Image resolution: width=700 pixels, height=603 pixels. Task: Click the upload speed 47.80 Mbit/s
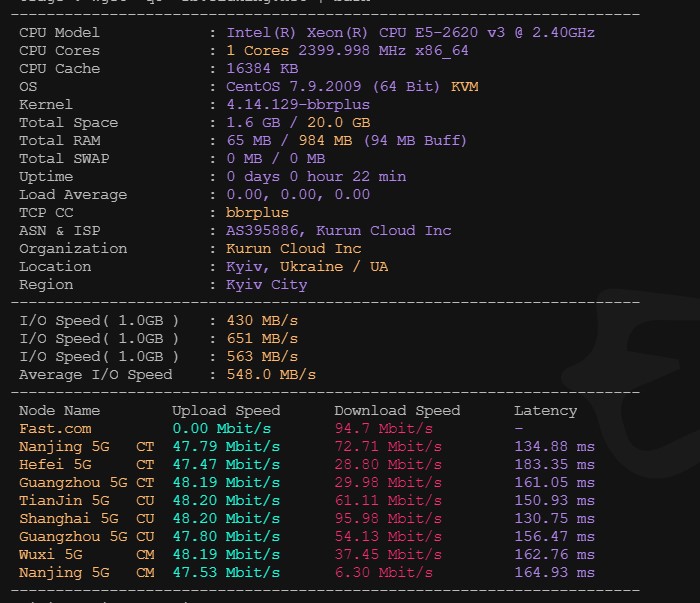[226, 536]
